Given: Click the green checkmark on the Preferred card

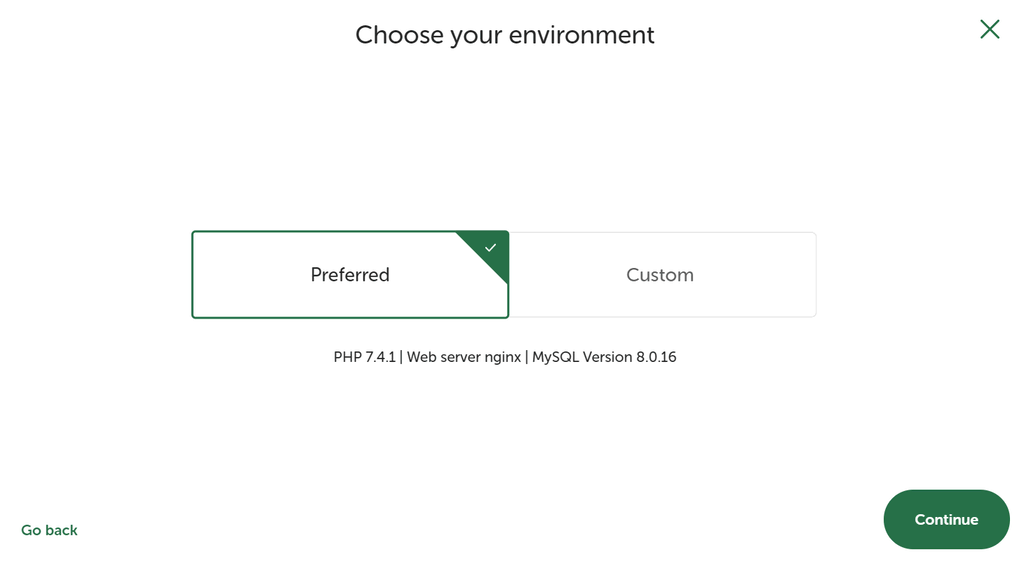Looking at the screenshot, I should [x=490, y=248].
